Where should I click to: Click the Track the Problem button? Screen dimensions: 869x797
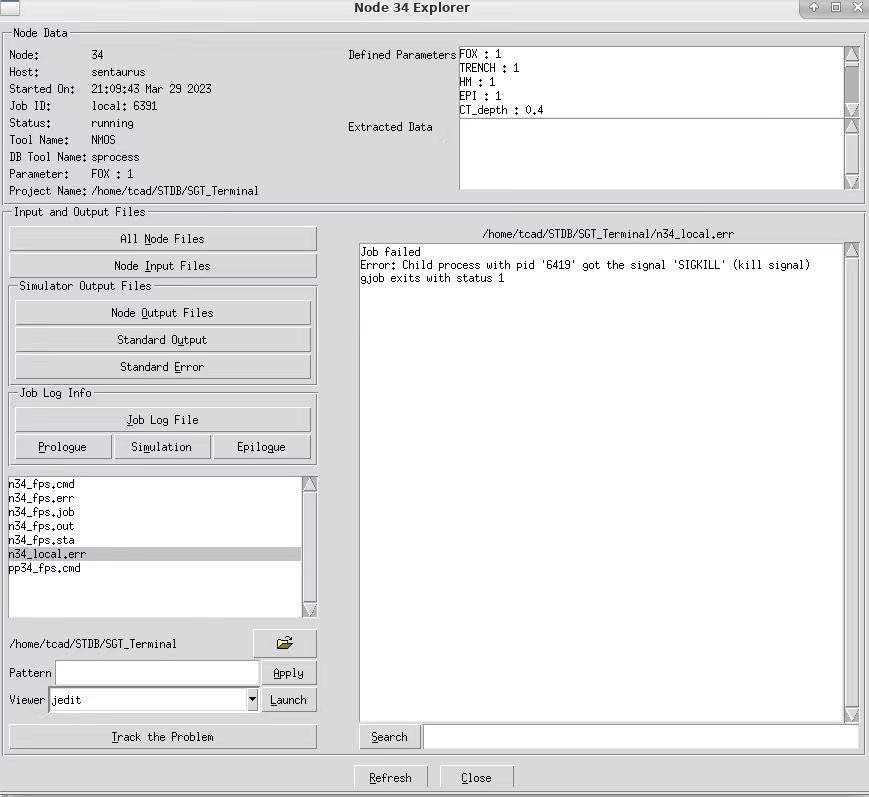pyautogui.click(x=162, y=737)
